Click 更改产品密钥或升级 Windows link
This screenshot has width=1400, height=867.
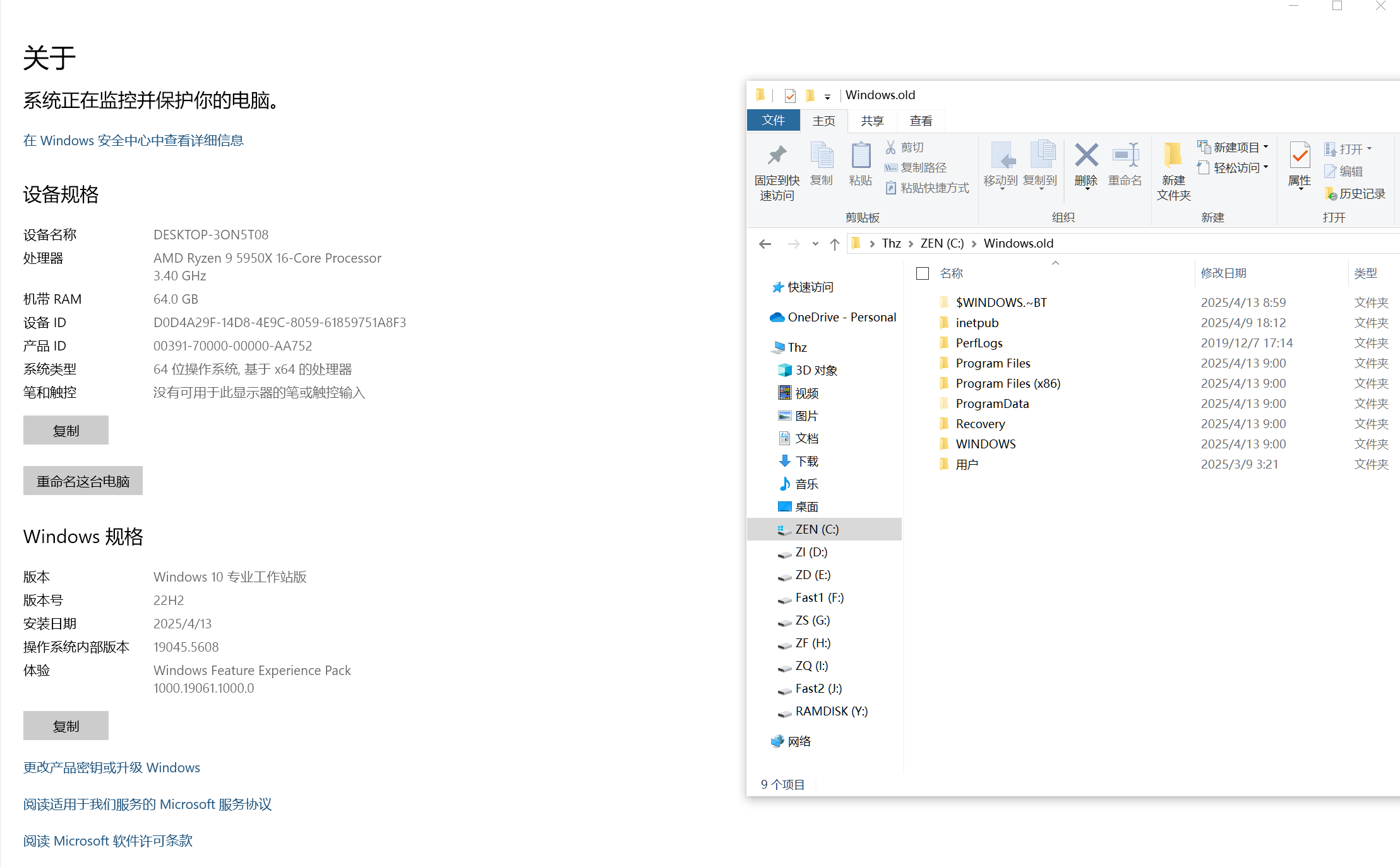pos(112,767)
